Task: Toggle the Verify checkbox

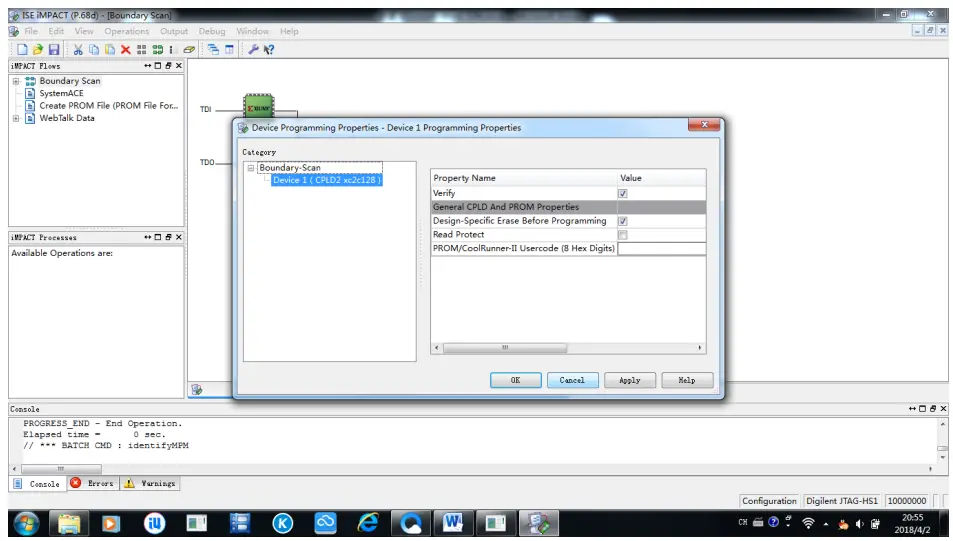Action: [x=622, y=193]
